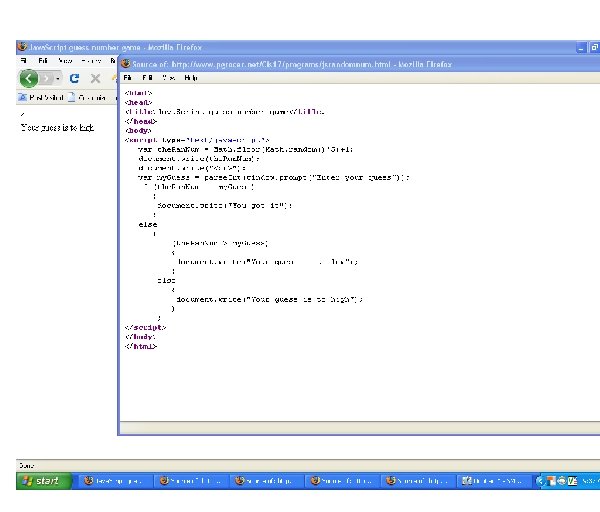Screen dimensions: 600x512
Task: Open the Windows Start menu
Action: tap(44, 481)
